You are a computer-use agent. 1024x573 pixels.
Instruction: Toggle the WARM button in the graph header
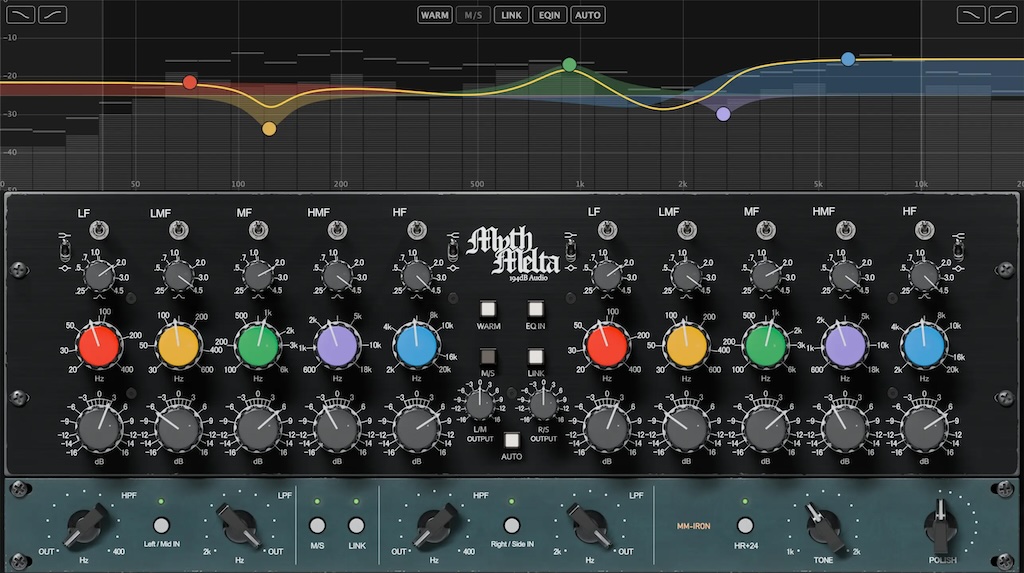pos(435,15)
